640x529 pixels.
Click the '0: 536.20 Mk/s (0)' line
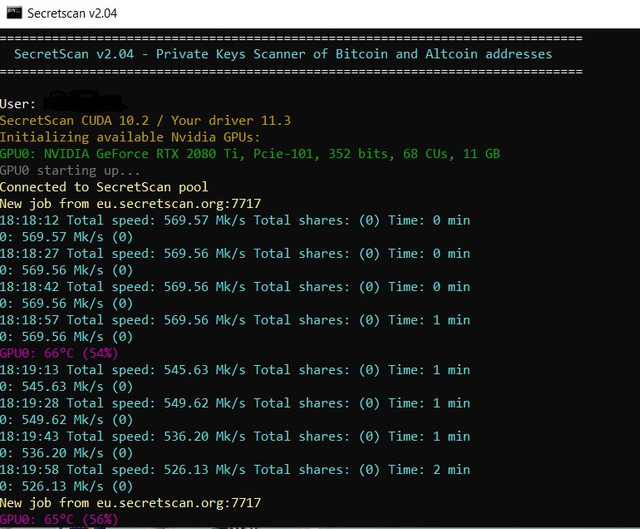(67, 453)
